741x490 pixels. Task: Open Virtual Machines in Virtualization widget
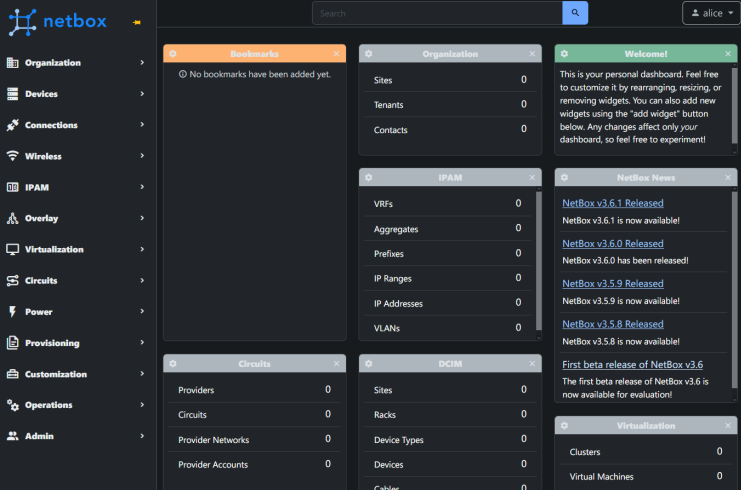[x=646, y=477]
